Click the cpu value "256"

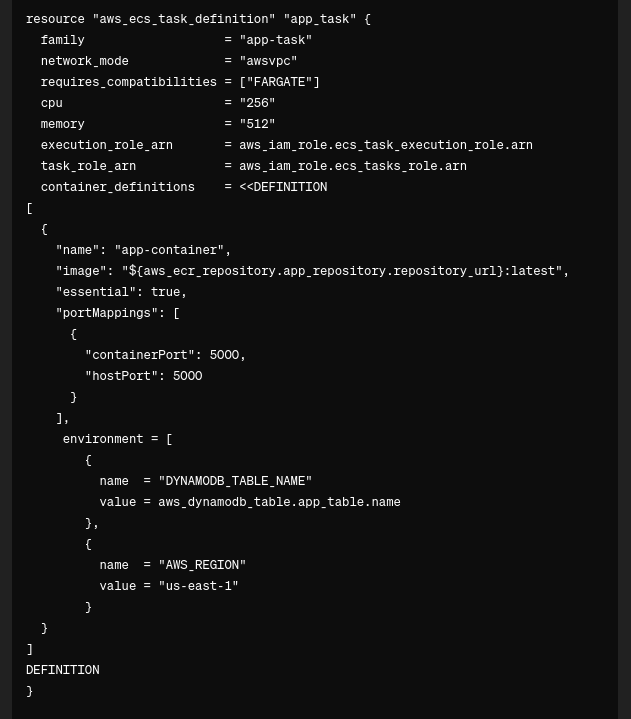click(257, 103)
